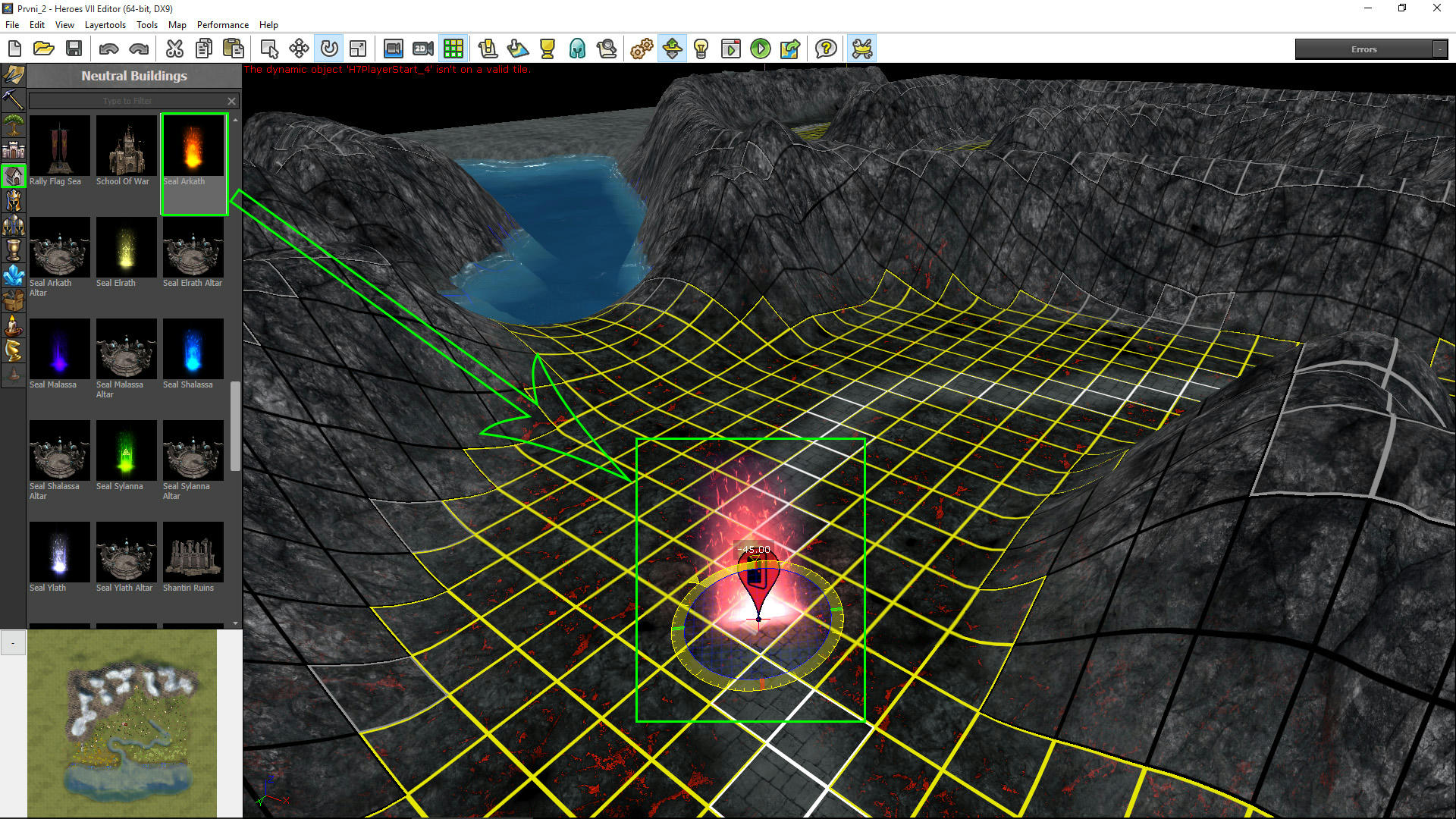
Task: Expand the Errors dropdown
Action: (x=1439, y=49)
